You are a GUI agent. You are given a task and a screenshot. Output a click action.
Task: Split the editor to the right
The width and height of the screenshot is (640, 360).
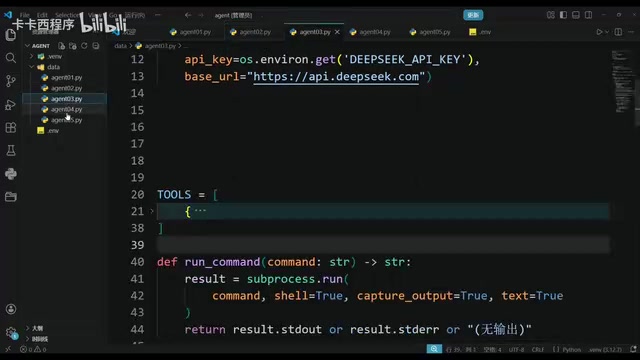tap(618, 32)
